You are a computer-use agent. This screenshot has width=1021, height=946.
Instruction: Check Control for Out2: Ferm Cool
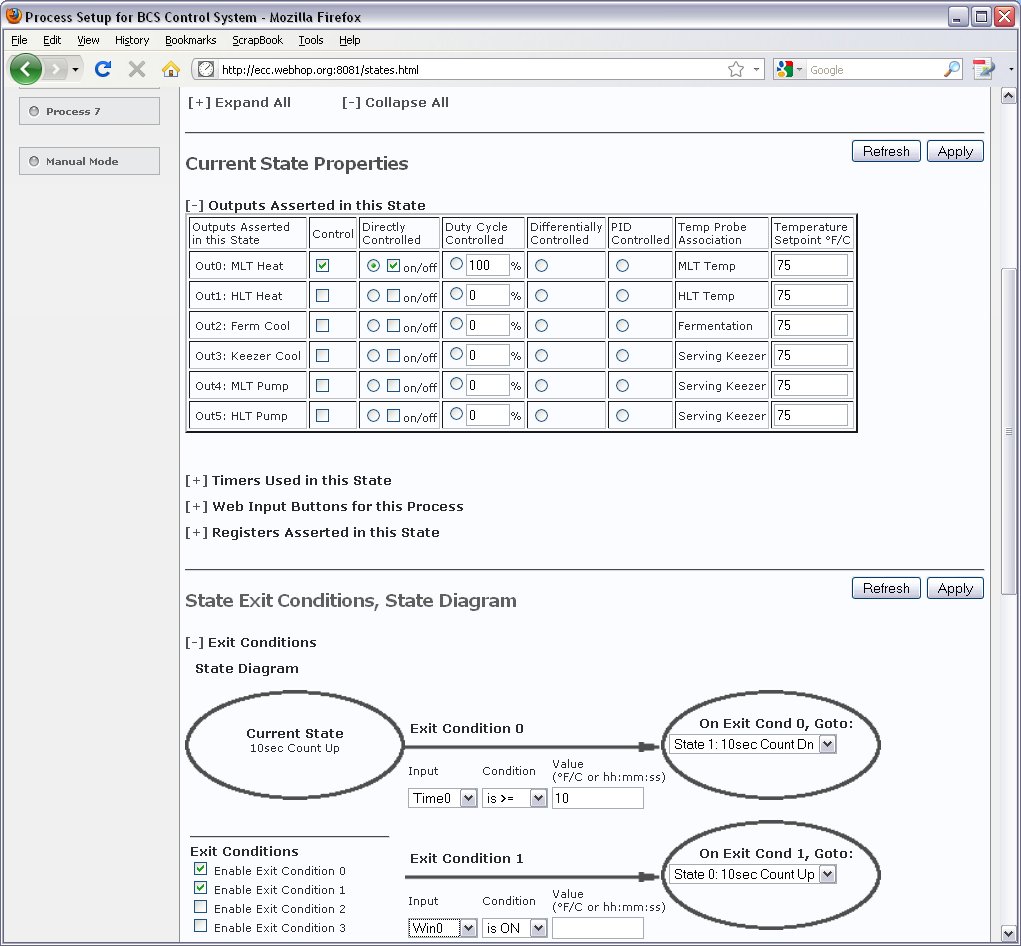[x=322, y=326]
